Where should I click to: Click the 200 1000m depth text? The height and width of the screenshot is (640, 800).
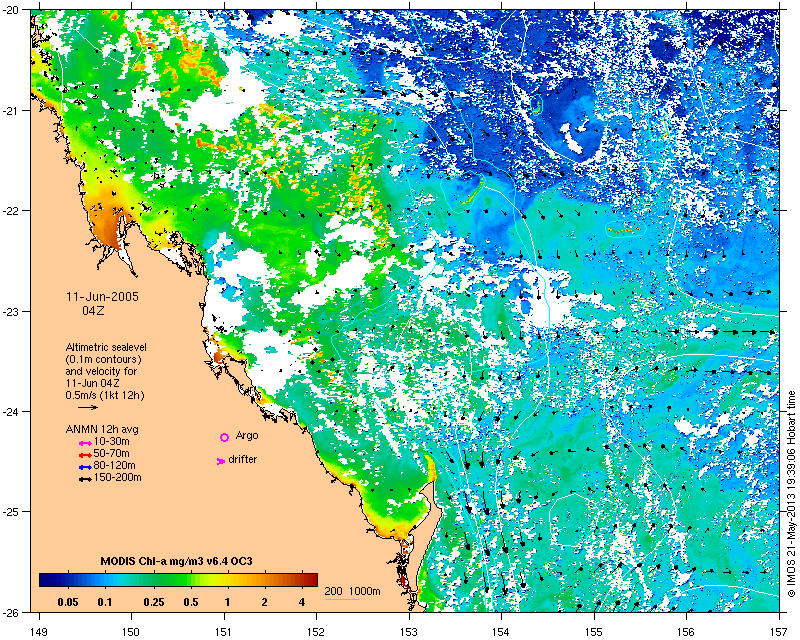[353, 592]
